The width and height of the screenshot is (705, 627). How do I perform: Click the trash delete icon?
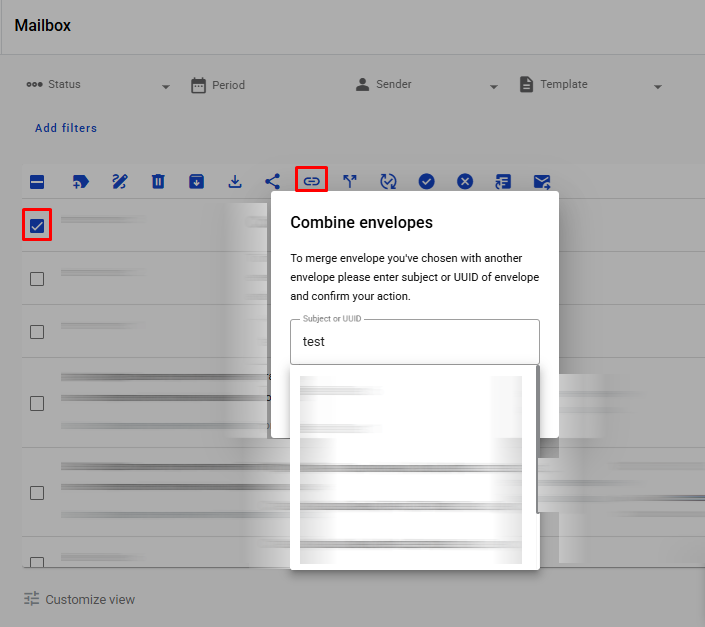[x=158, y=182]
